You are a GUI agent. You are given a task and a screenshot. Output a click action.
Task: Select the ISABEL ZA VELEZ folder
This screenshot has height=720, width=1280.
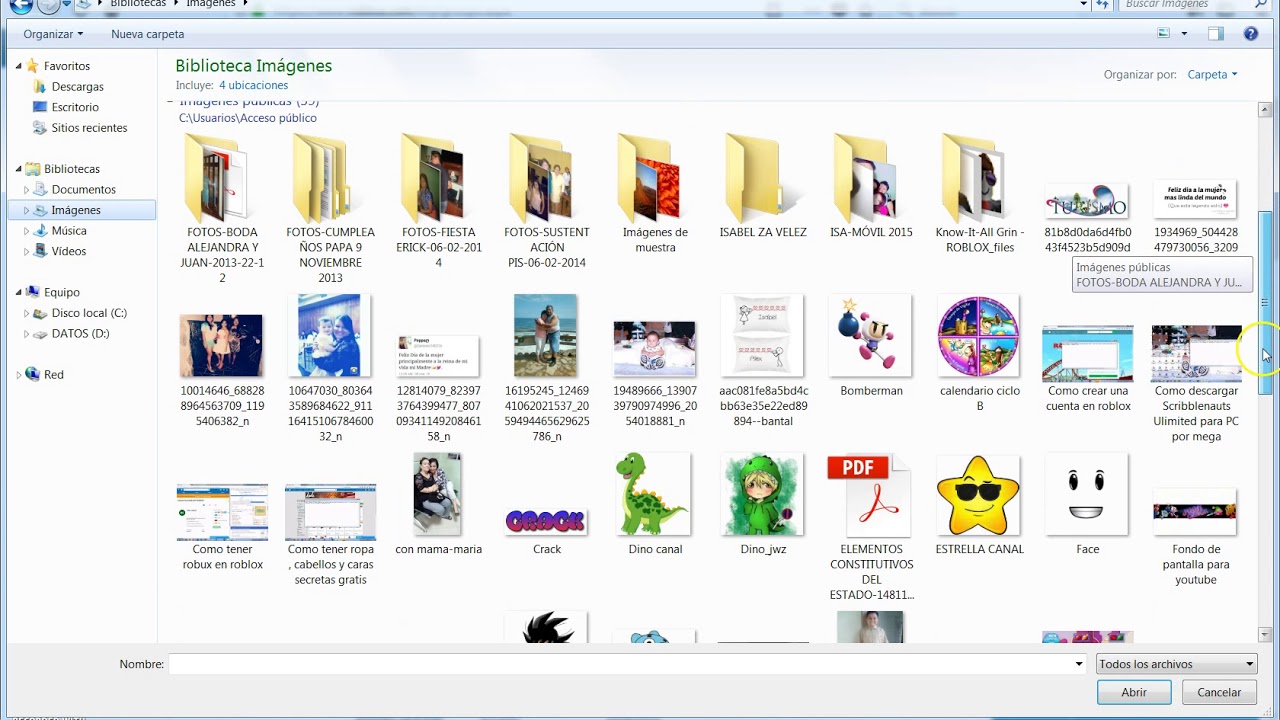763,185
